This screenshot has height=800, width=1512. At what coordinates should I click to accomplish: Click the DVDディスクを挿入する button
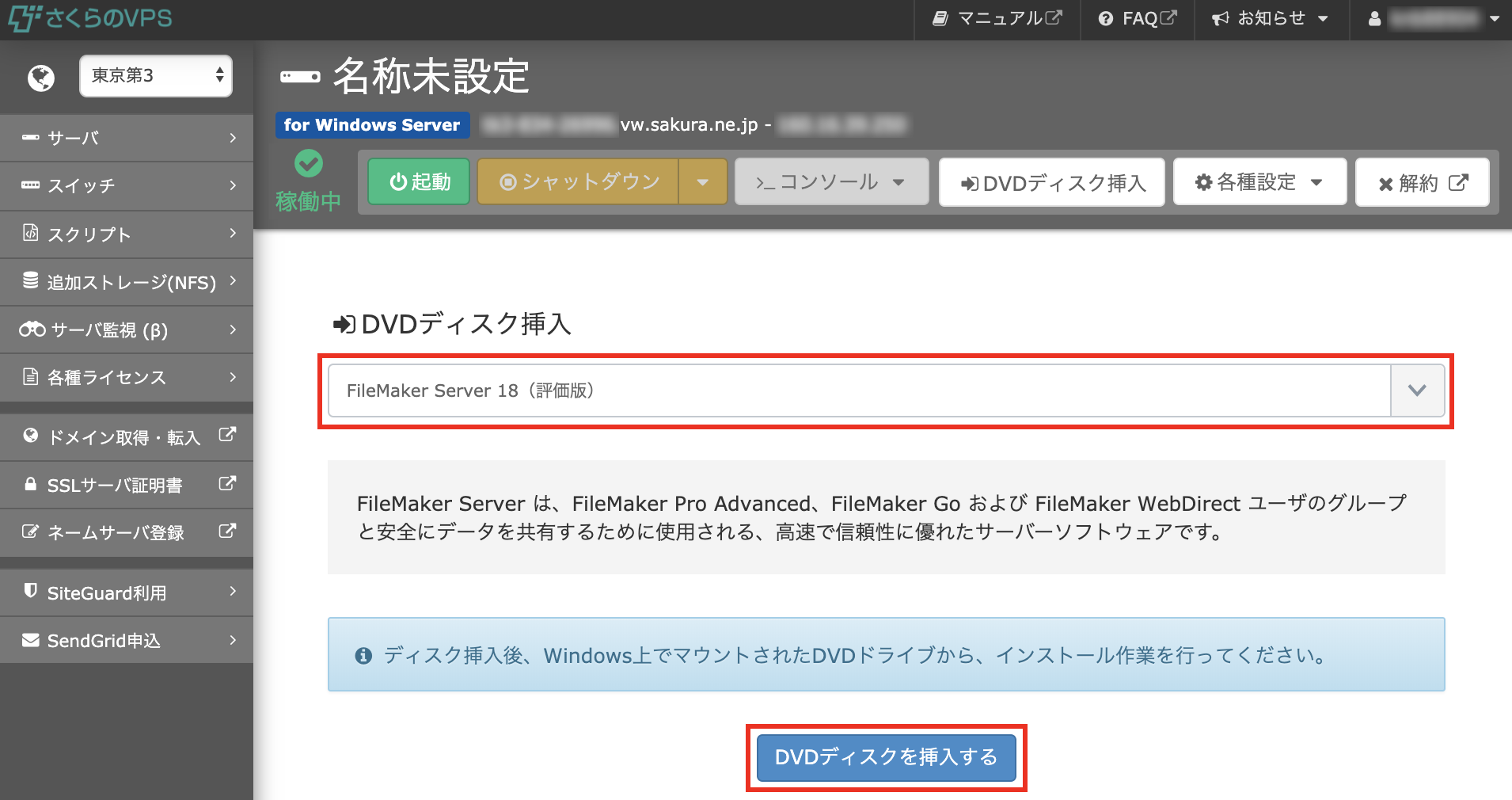886,757
